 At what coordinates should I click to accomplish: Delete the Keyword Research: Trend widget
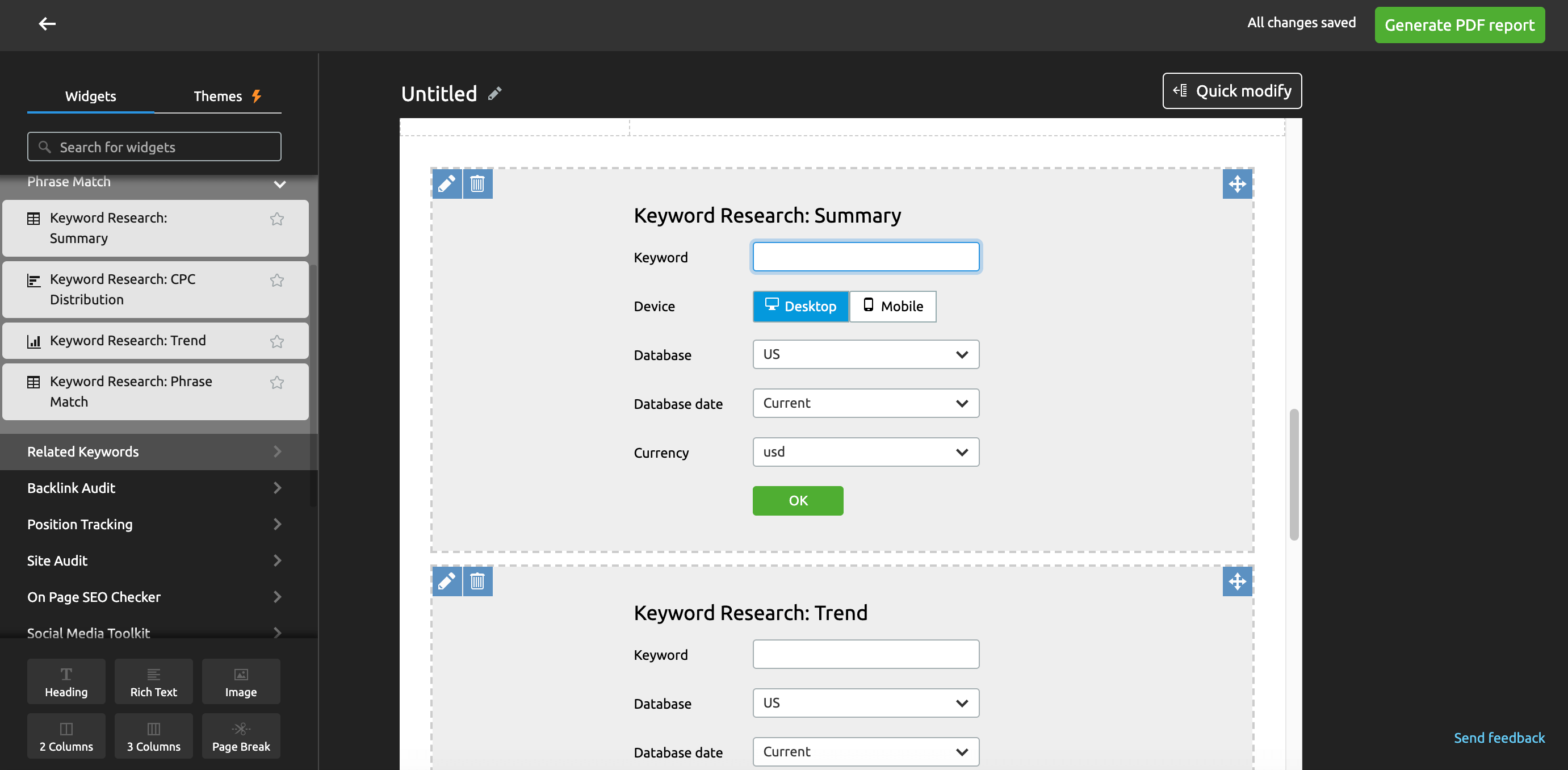pos(477,581)
